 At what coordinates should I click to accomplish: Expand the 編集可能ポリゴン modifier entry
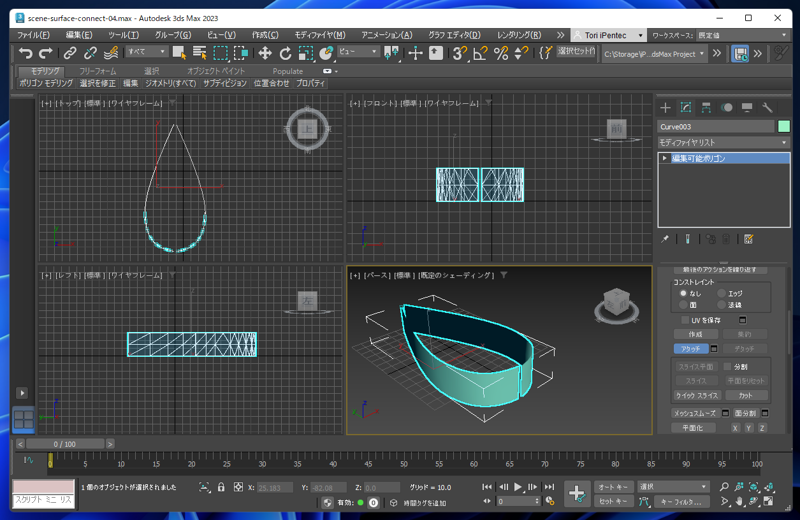pos(664,158)
